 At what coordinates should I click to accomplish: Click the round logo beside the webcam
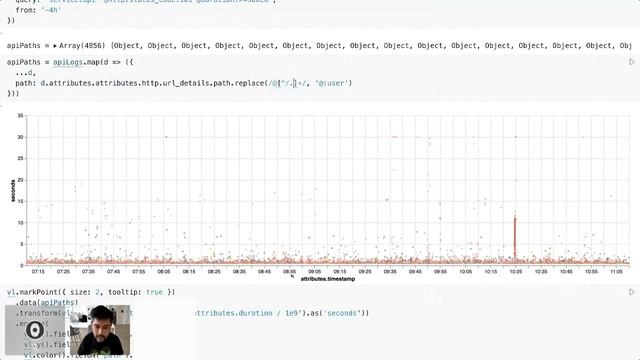pos(35,330)
